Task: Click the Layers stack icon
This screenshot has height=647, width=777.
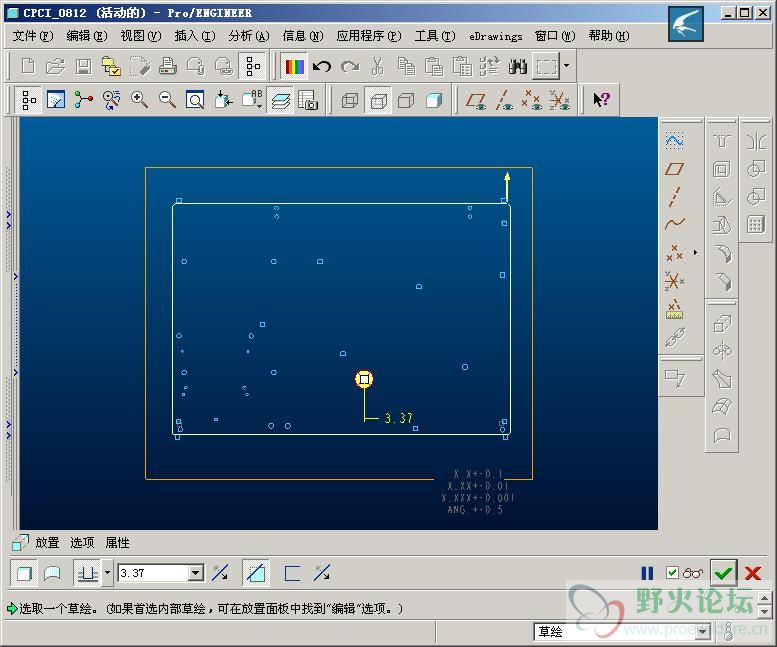Action: point(281,100)
